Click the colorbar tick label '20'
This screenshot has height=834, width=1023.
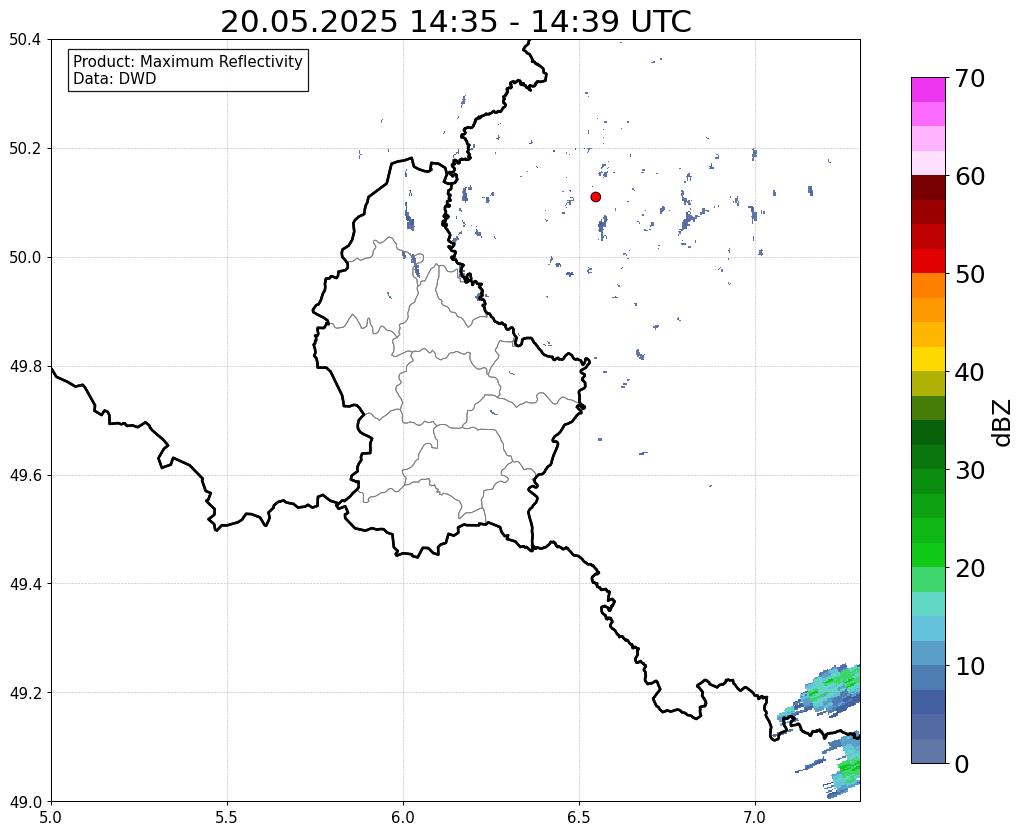[x=970, y=568]
